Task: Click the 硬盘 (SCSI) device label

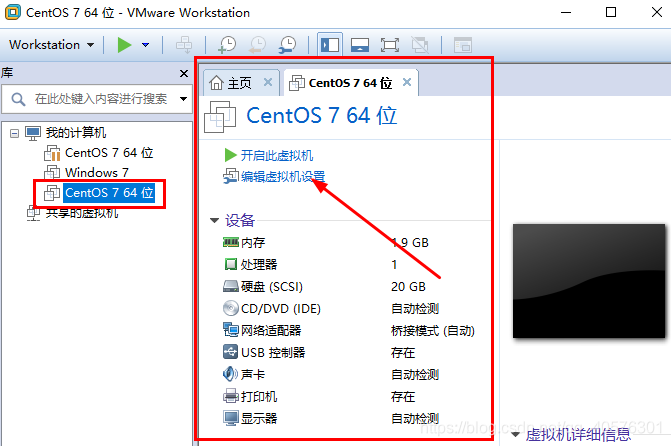Action: tap(272, 287)
